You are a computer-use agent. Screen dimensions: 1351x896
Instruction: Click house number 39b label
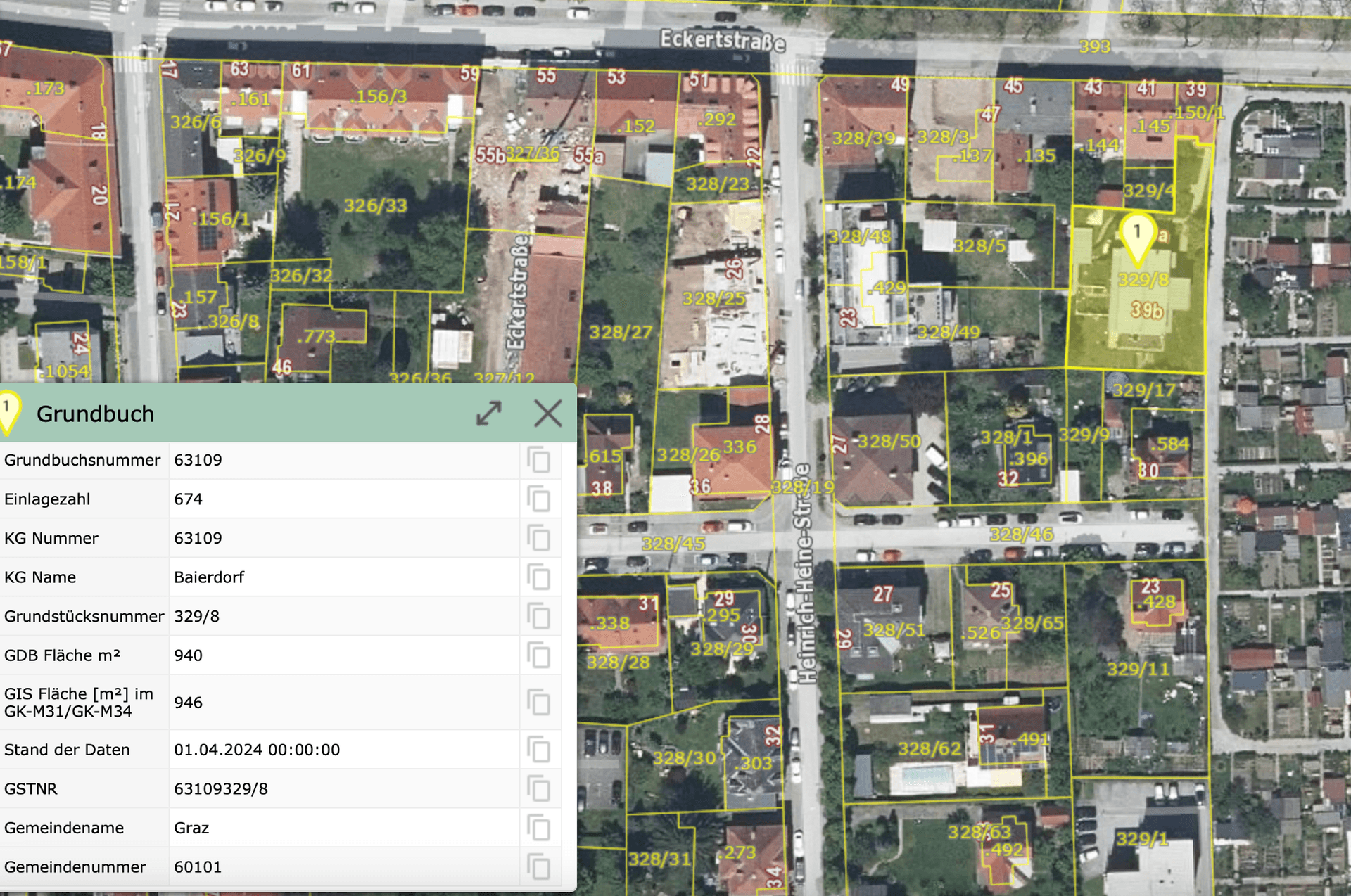click(1146, 310)
